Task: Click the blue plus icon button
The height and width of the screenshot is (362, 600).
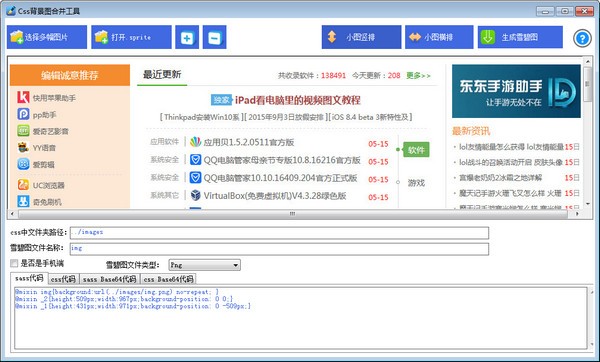Action: (187, 37)
